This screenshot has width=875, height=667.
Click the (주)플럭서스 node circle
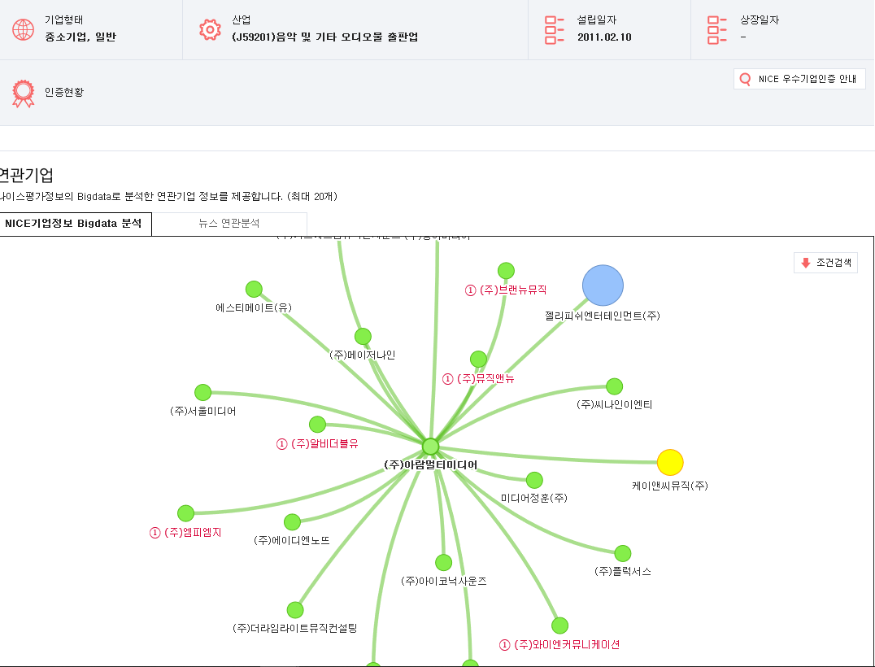623,554
